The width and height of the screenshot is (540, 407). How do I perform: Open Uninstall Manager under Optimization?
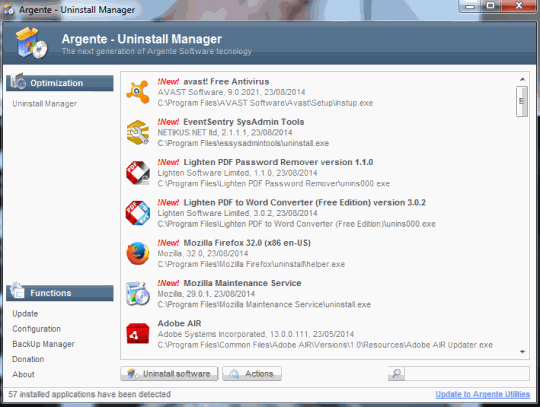point(44,104)
